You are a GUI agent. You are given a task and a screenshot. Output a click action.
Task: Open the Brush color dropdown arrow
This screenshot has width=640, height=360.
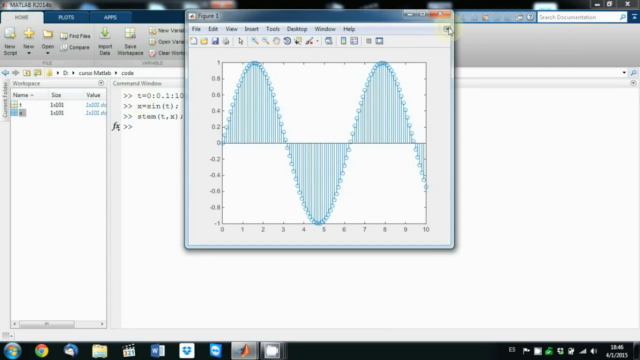point(317,41)
